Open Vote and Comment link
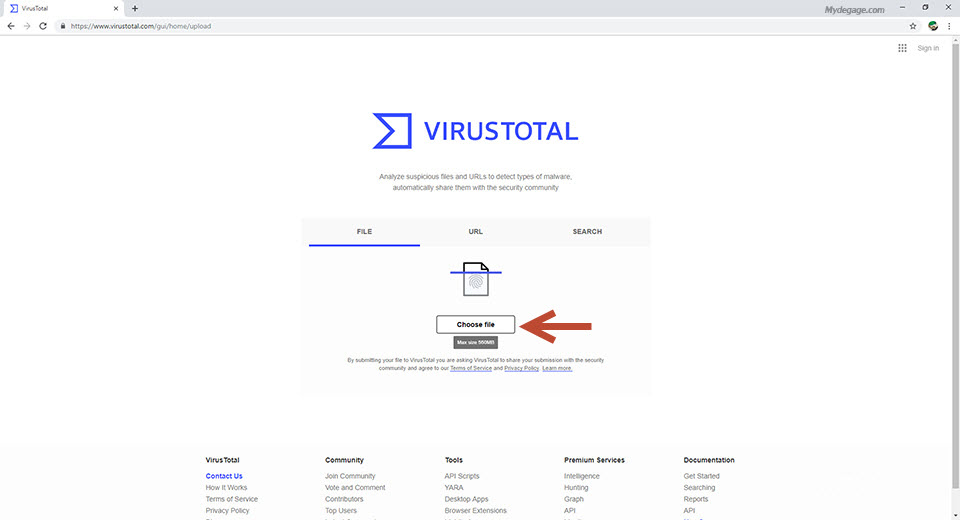 point(355,488)
